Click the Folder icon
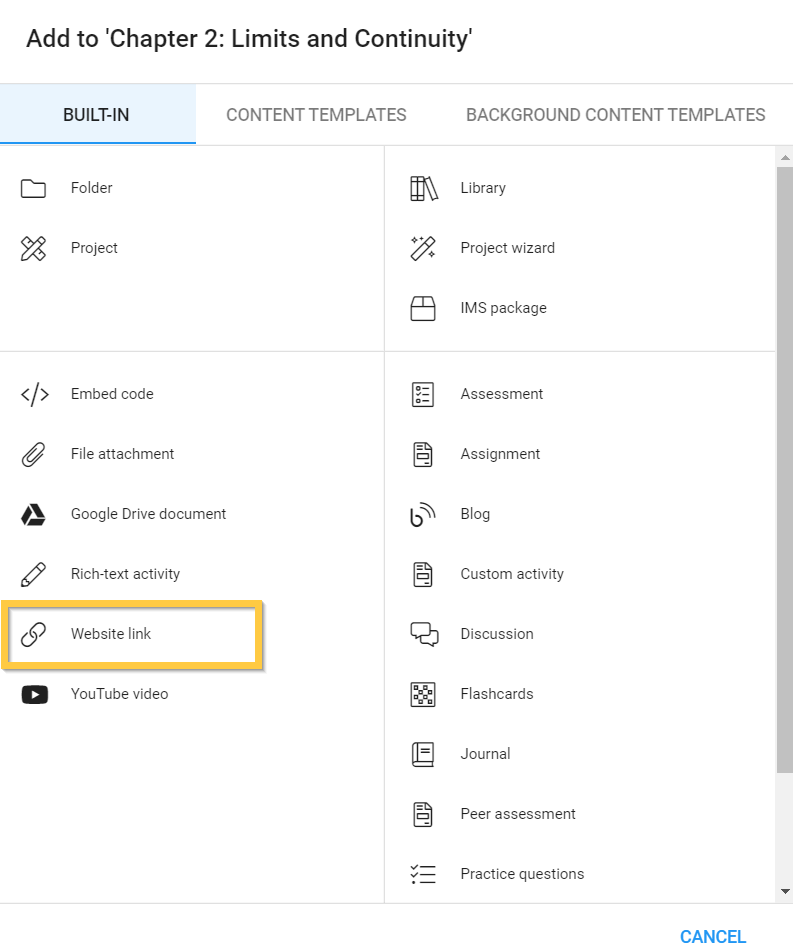 pos(33,187)
